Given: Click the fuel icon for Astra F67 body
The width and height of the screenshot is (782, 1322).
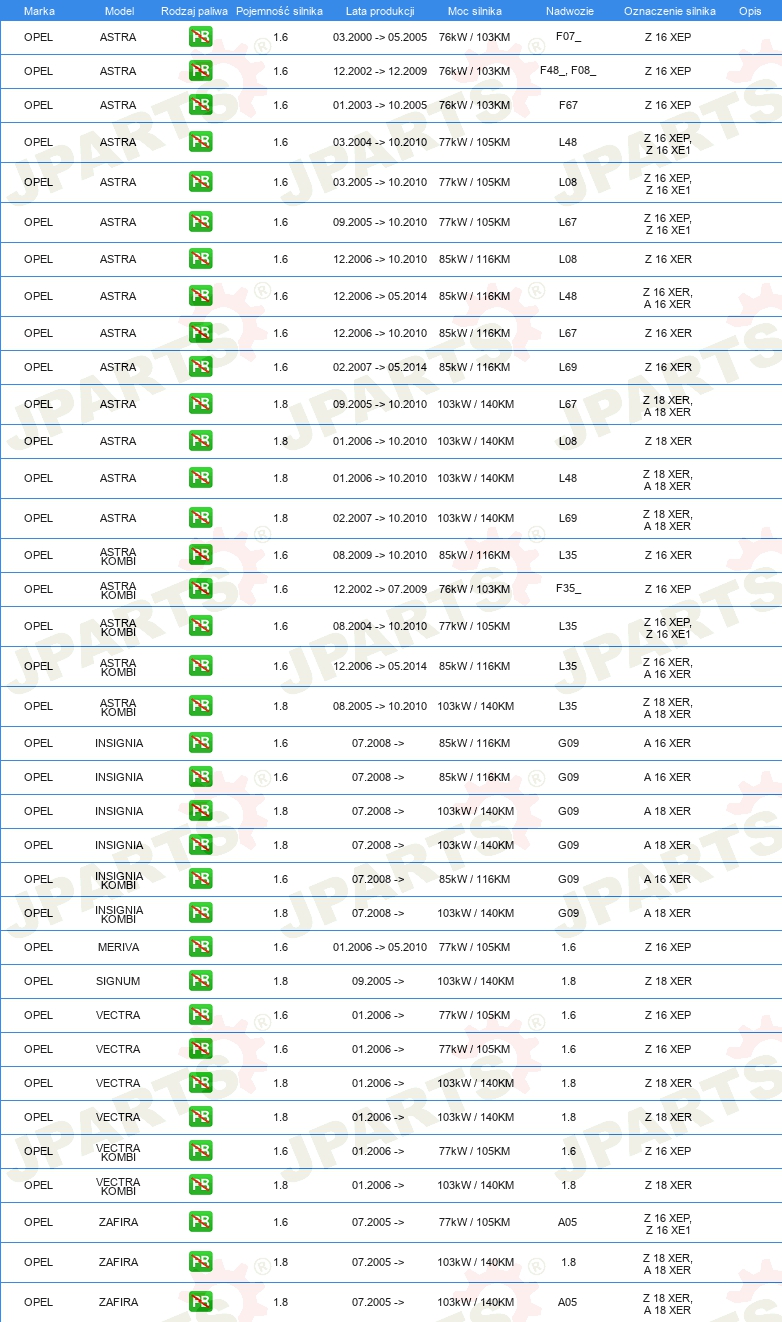Looking at the screenshot, I should 201,105.
